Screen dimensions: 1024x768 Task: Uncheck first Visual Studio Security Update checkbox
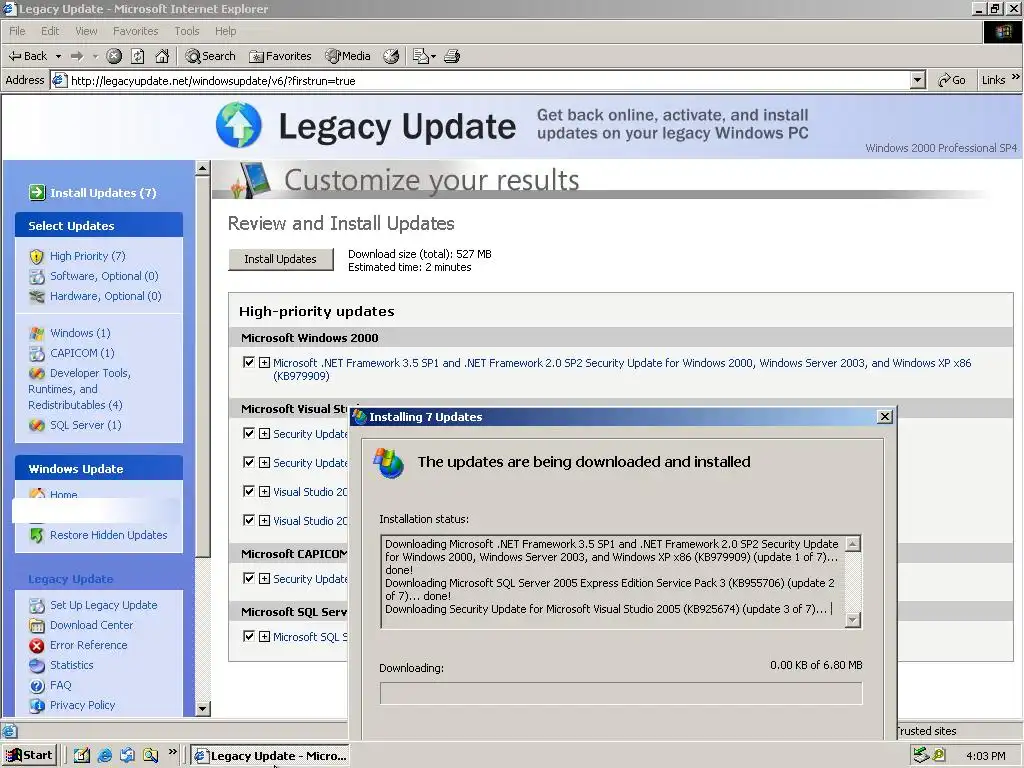coord(248,433)
